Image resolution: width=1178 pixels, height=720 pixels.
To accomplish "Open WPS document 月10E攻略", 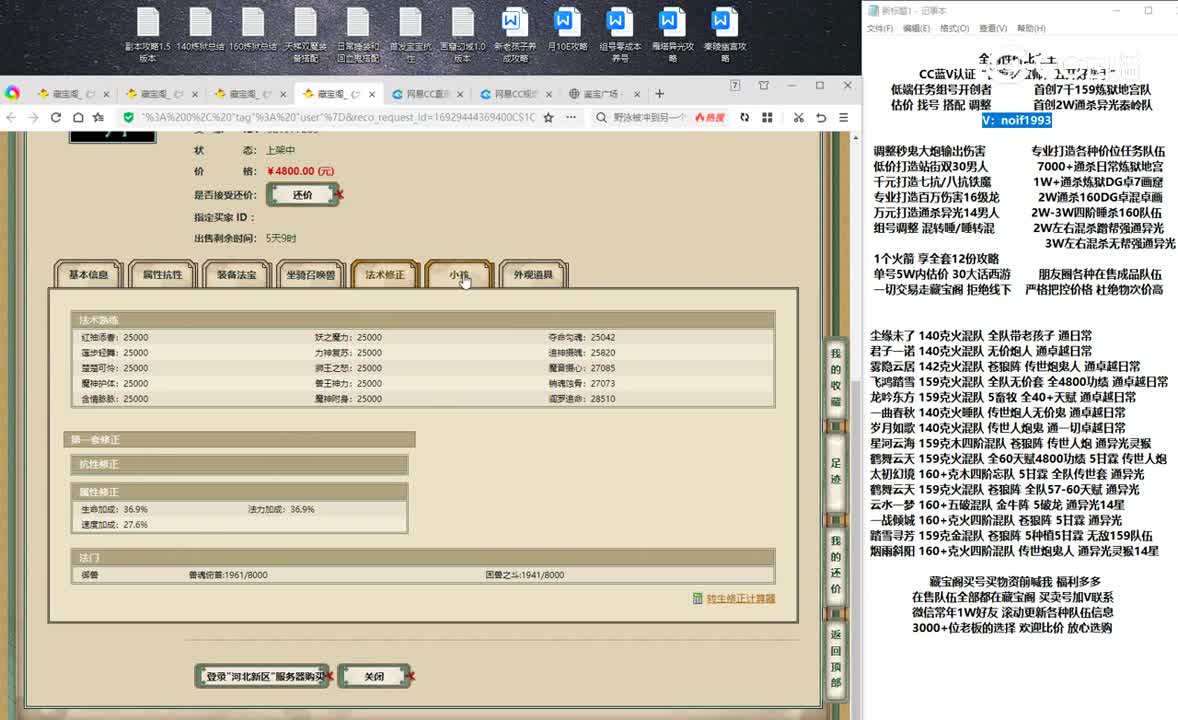I will pyautogui.click(x=567, y=30).
